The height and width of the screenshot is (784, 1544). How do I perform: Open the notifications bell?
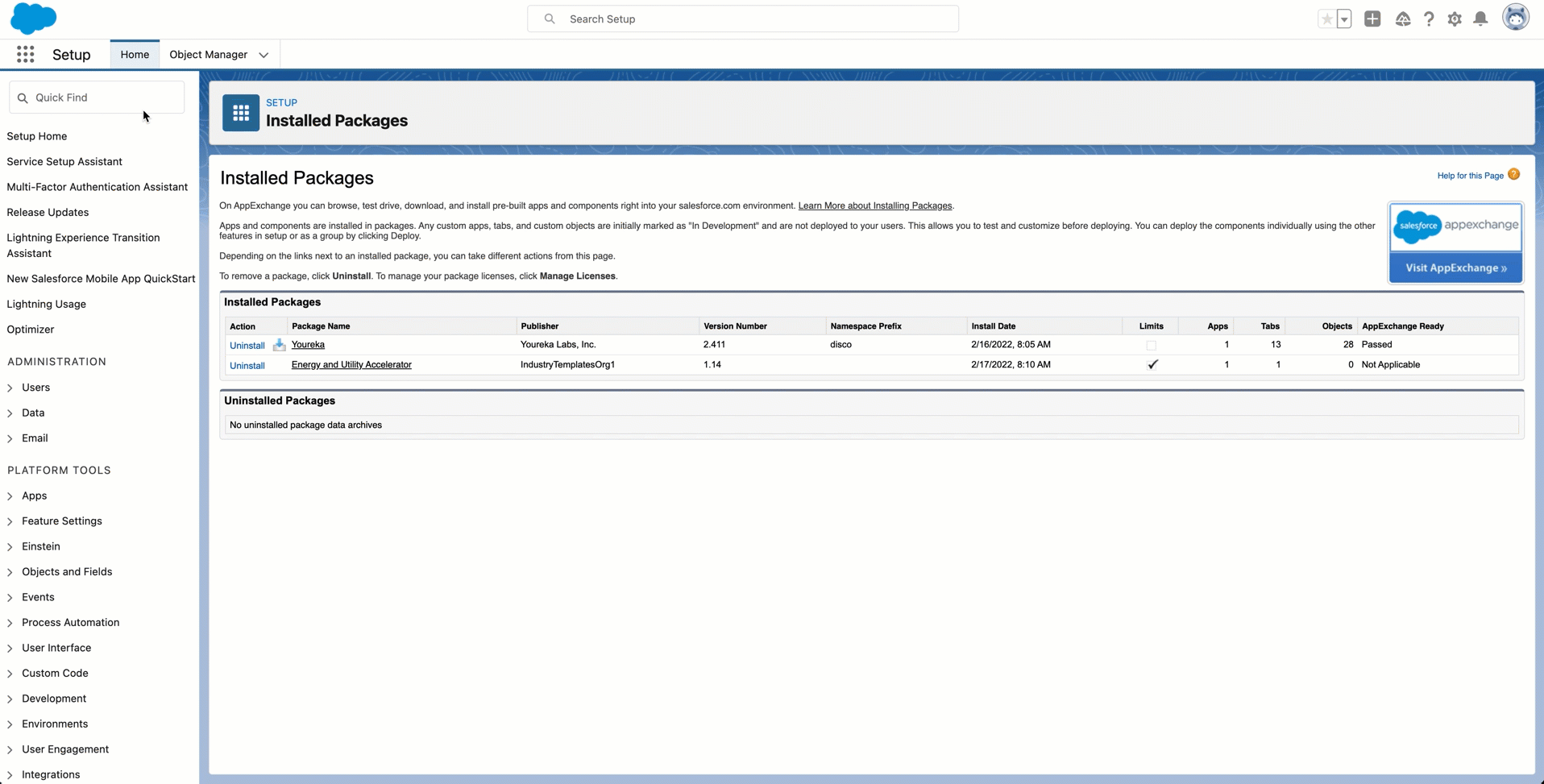tap(1480, 19)
